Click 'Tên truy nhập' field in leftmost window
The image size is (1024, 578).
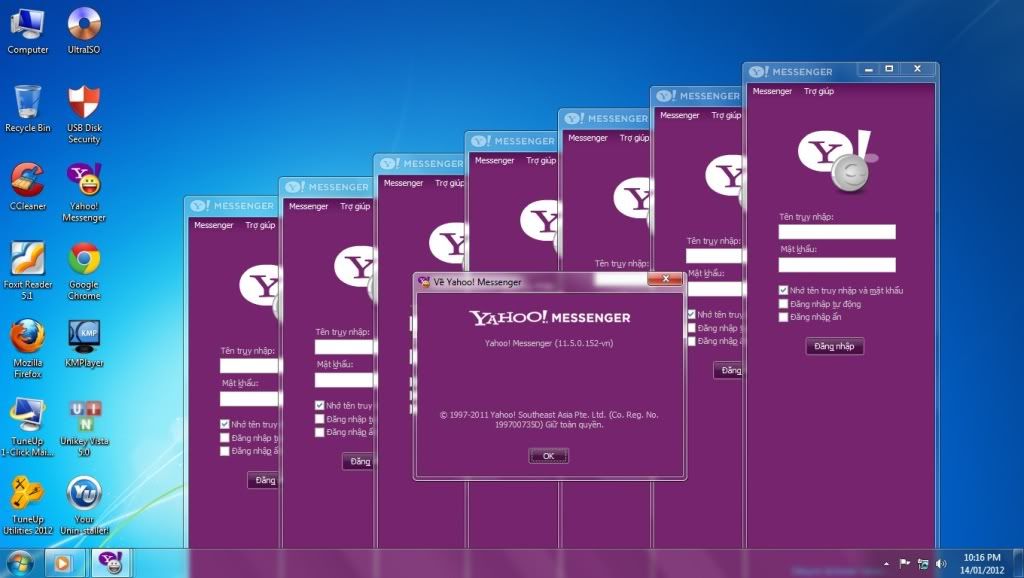[249, 365]
